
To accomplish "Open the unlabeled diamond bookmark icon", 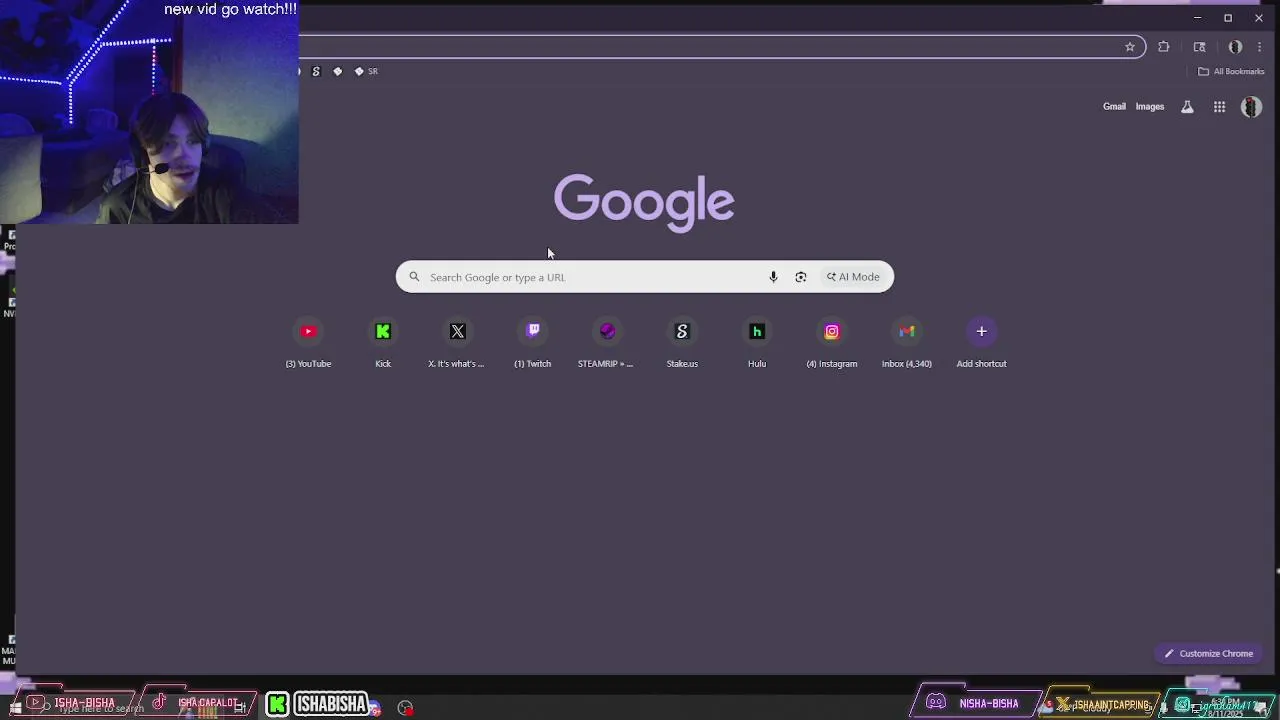I will pyautogui.click(x=337, y=71).
